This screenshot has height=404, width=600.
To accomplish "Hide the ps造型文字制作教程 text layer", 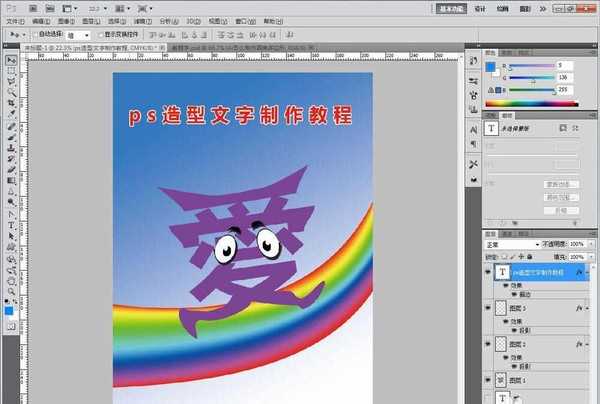I will coord(488,271).
